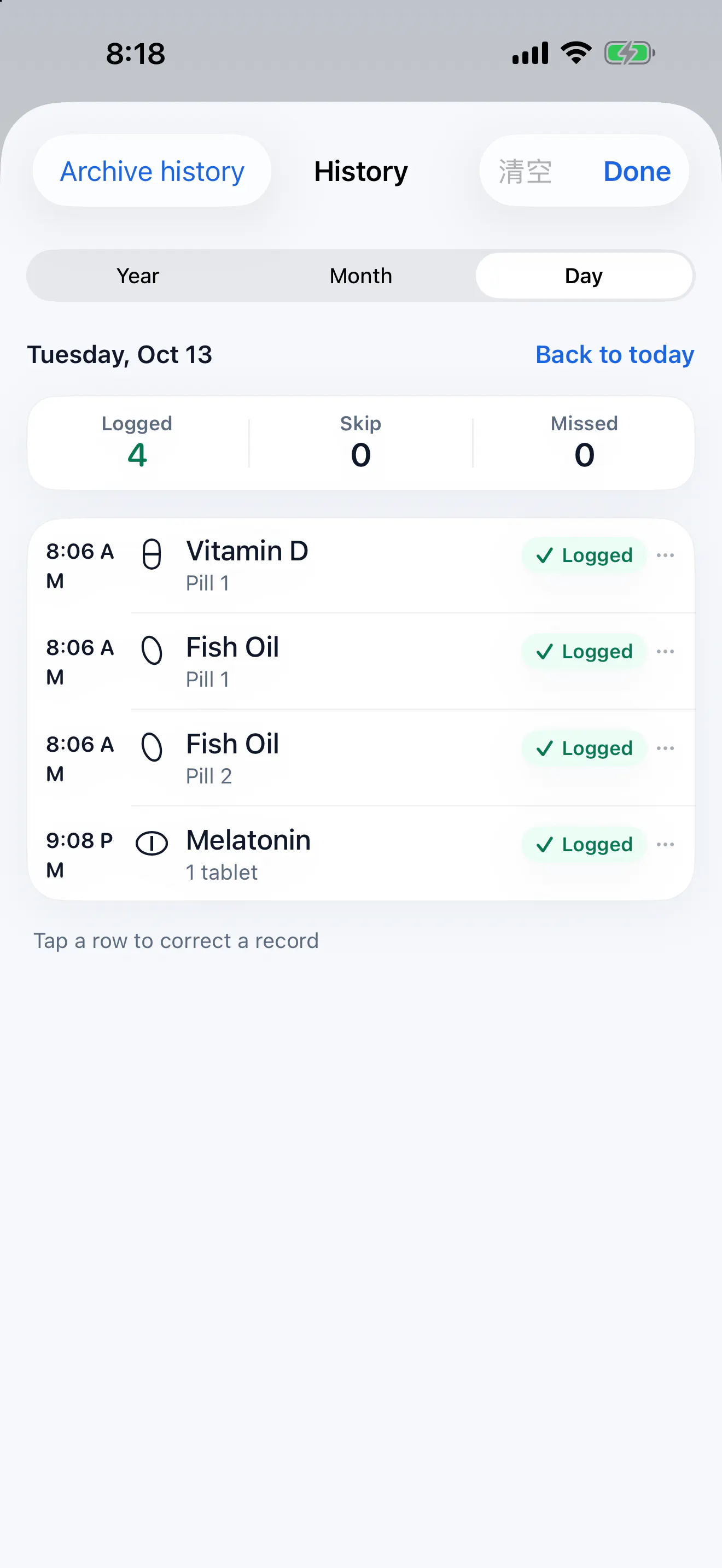Open the Melatonin row's more options
Viewport: 722px width, 1568px height.
(x=665, y=844)
